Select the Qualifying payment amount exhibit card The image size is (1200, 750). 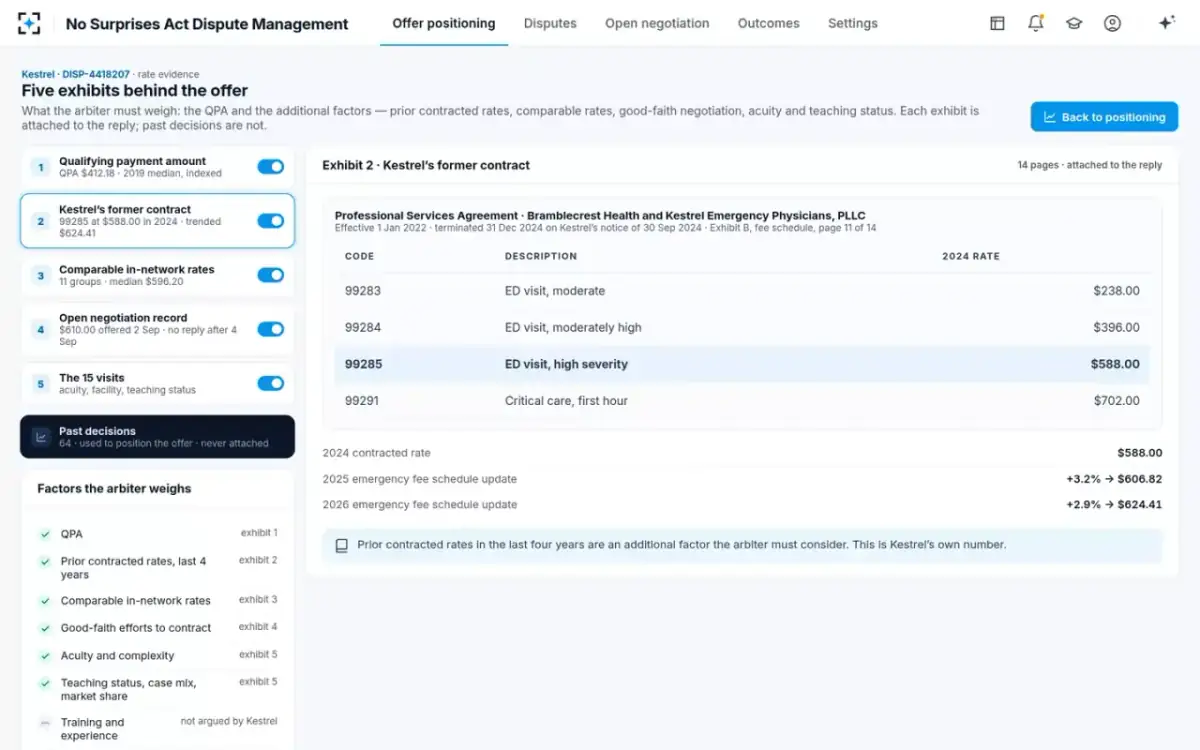coord(158,167)
